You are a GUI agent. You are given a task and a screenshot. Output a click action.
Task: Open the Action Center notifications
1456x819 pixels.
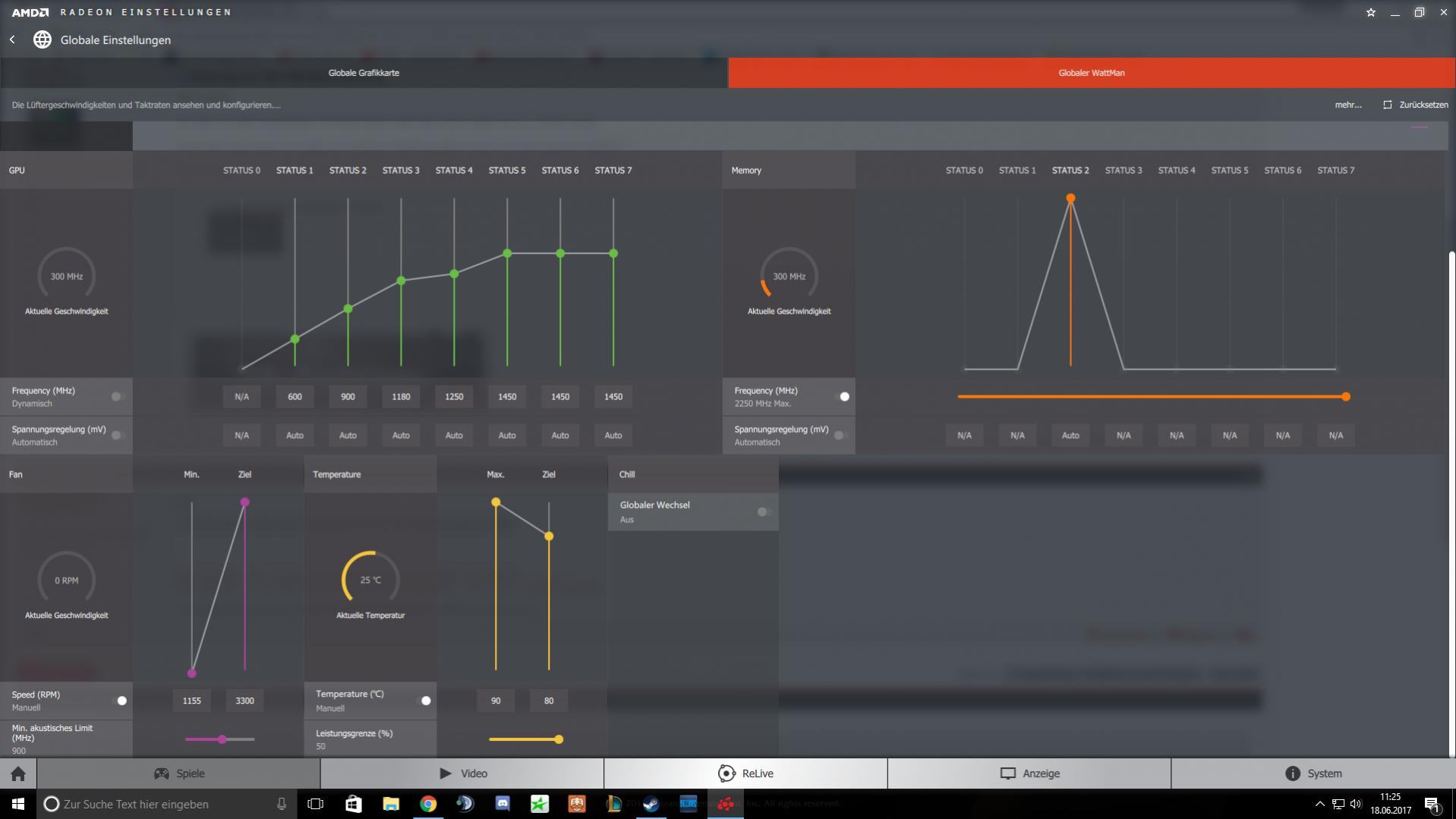click(1432, 804)
